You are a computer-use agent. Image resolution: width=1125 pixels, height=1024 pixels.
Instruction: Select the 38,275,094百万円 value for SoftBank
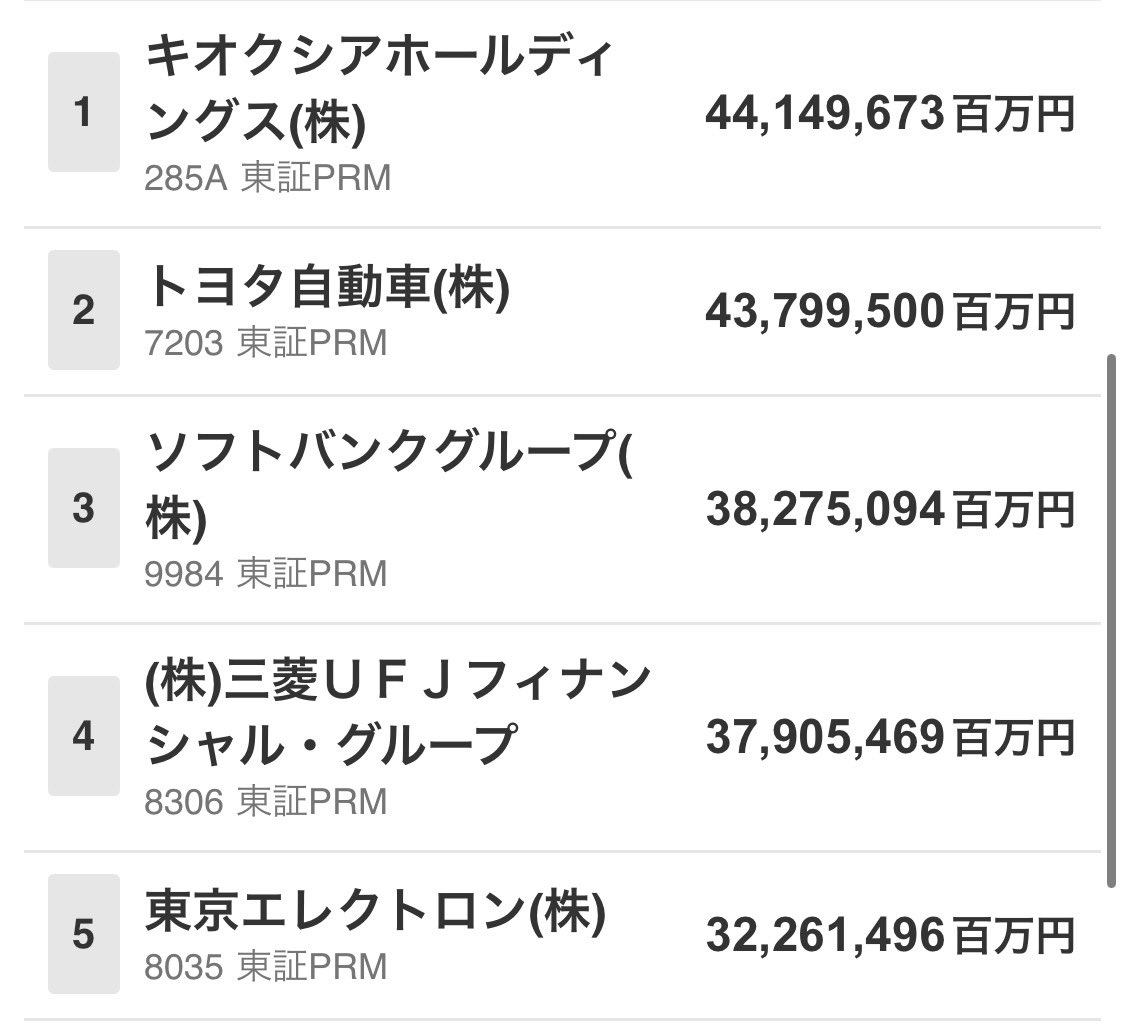click(890, 509)
